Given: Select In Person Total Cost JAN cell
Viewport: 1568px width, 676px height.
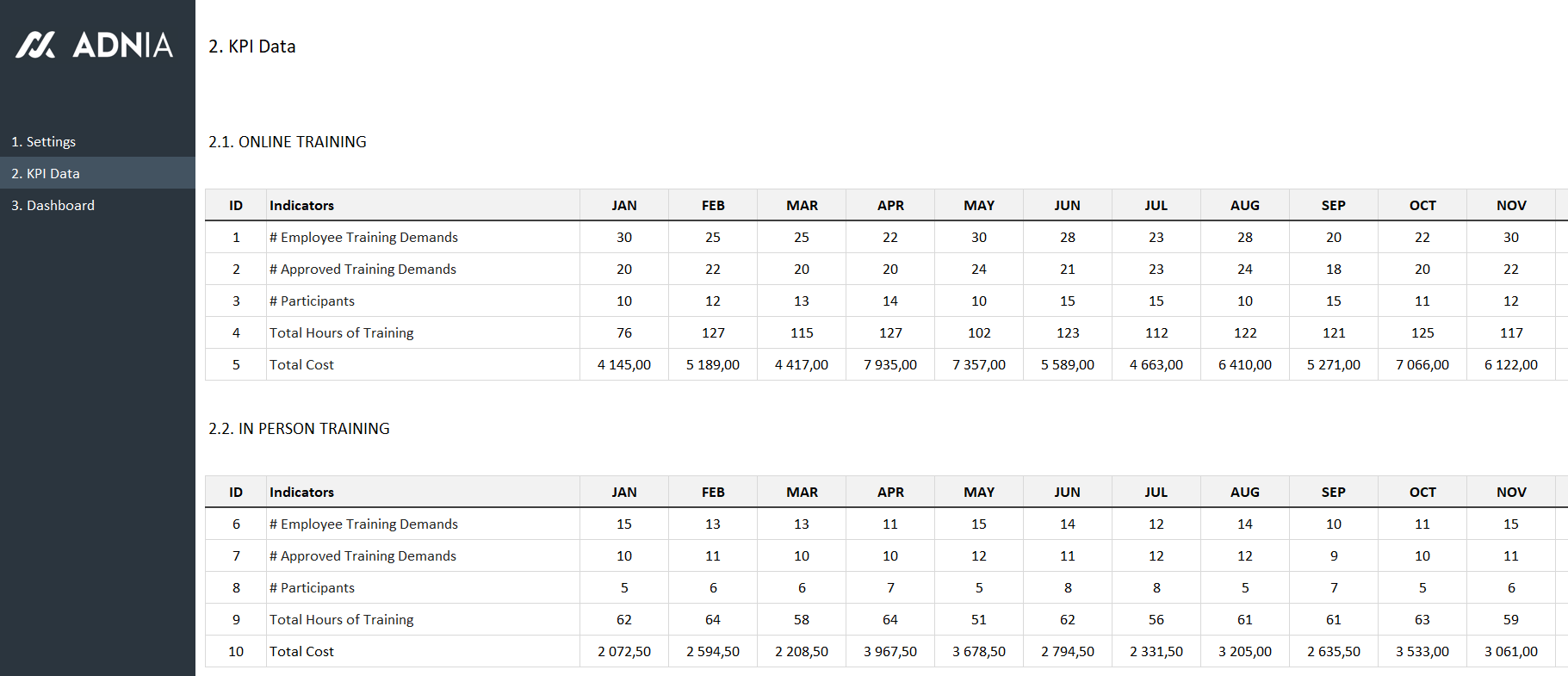Looking at the screenshot, I should coord(624,651).
